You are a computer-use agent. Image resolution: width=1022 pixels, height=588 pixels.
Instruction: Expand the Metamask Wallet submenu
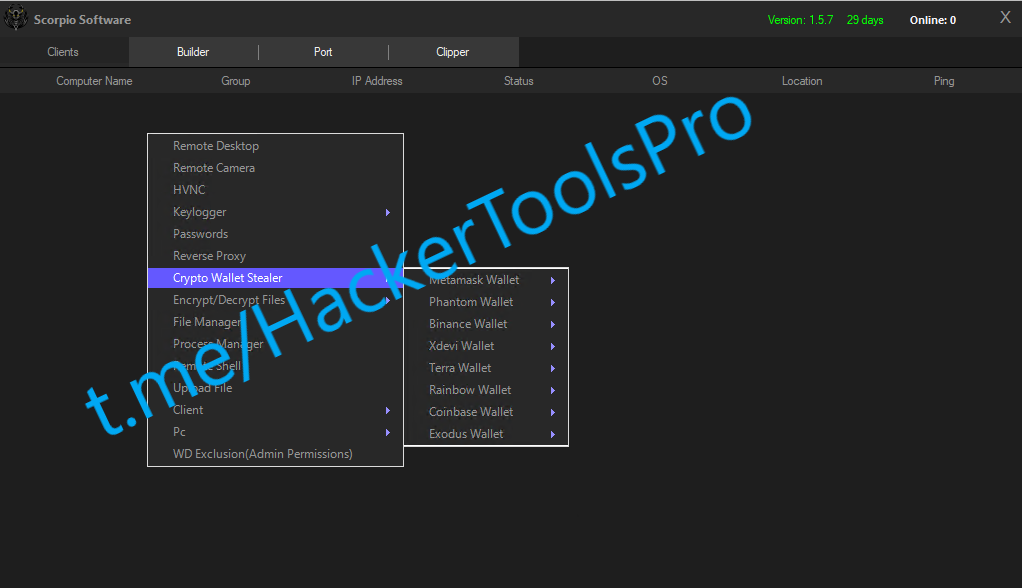click(x=486, y=280)
